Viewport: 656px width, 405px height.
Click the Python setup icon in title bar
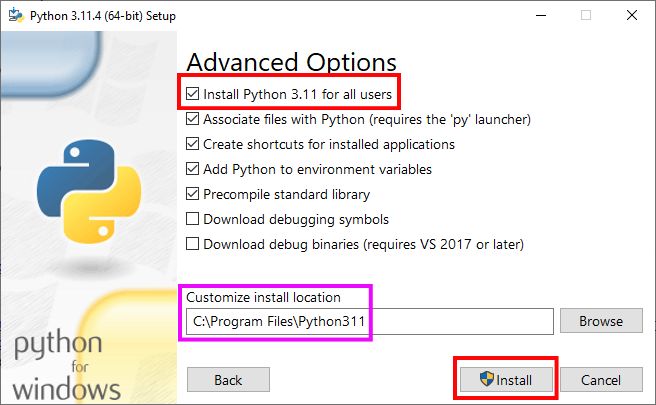pyautogui.click(x=13, y=14)
